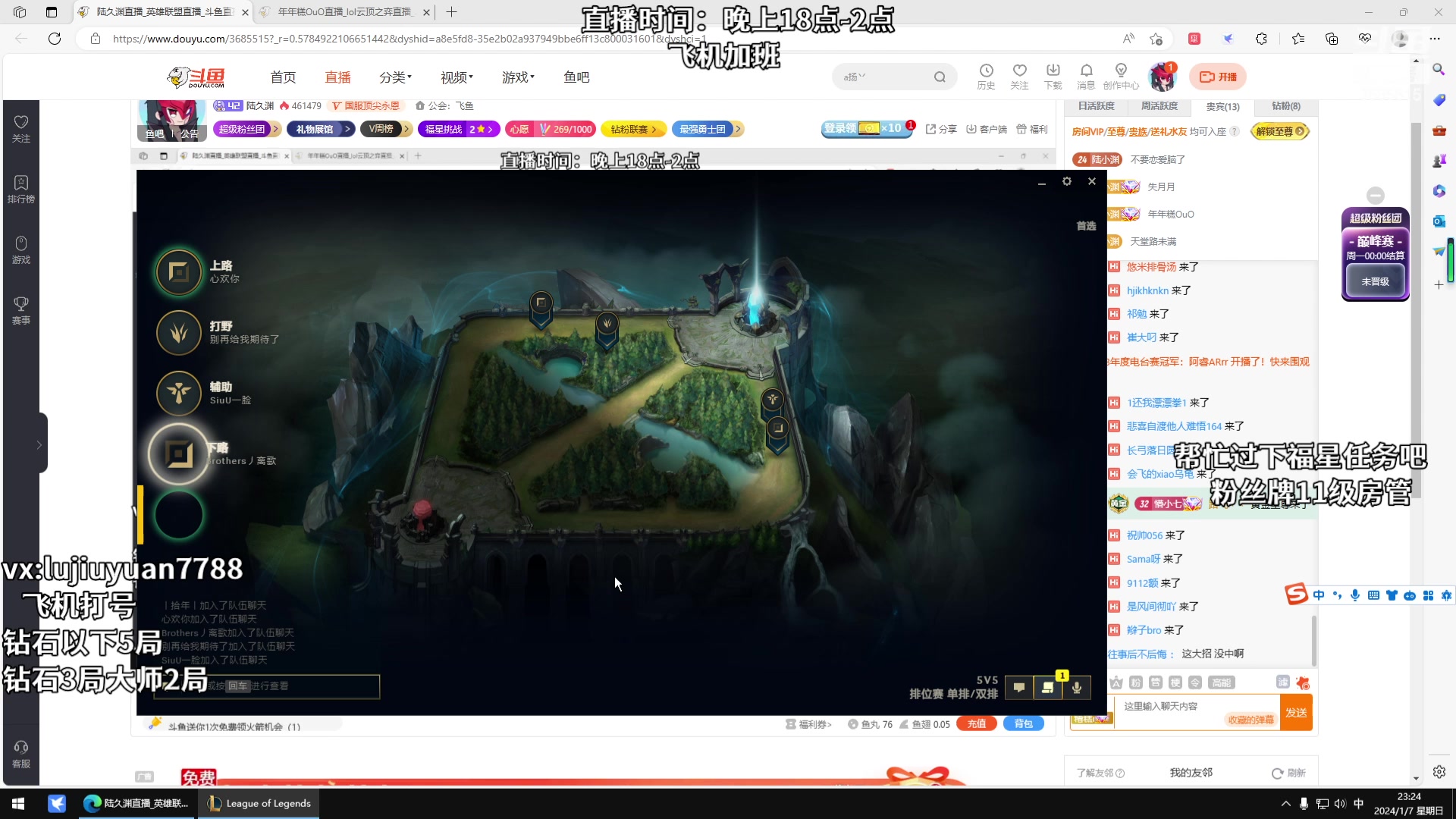Click the empty fifth role slot
This screenshot has height=819, width=1456.
pos(179,515)
